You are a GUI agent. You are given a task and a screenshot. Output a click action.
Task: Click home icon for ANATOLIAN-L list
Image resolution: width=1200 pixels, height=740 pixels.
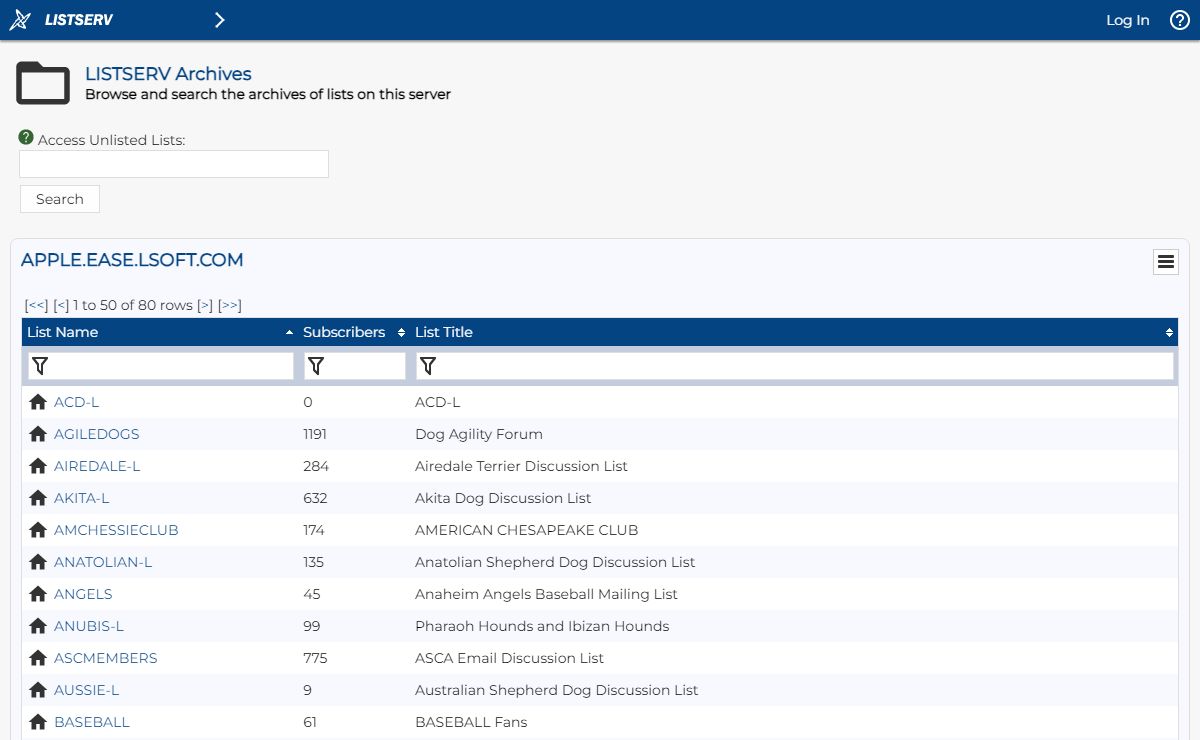pos(38,562)
